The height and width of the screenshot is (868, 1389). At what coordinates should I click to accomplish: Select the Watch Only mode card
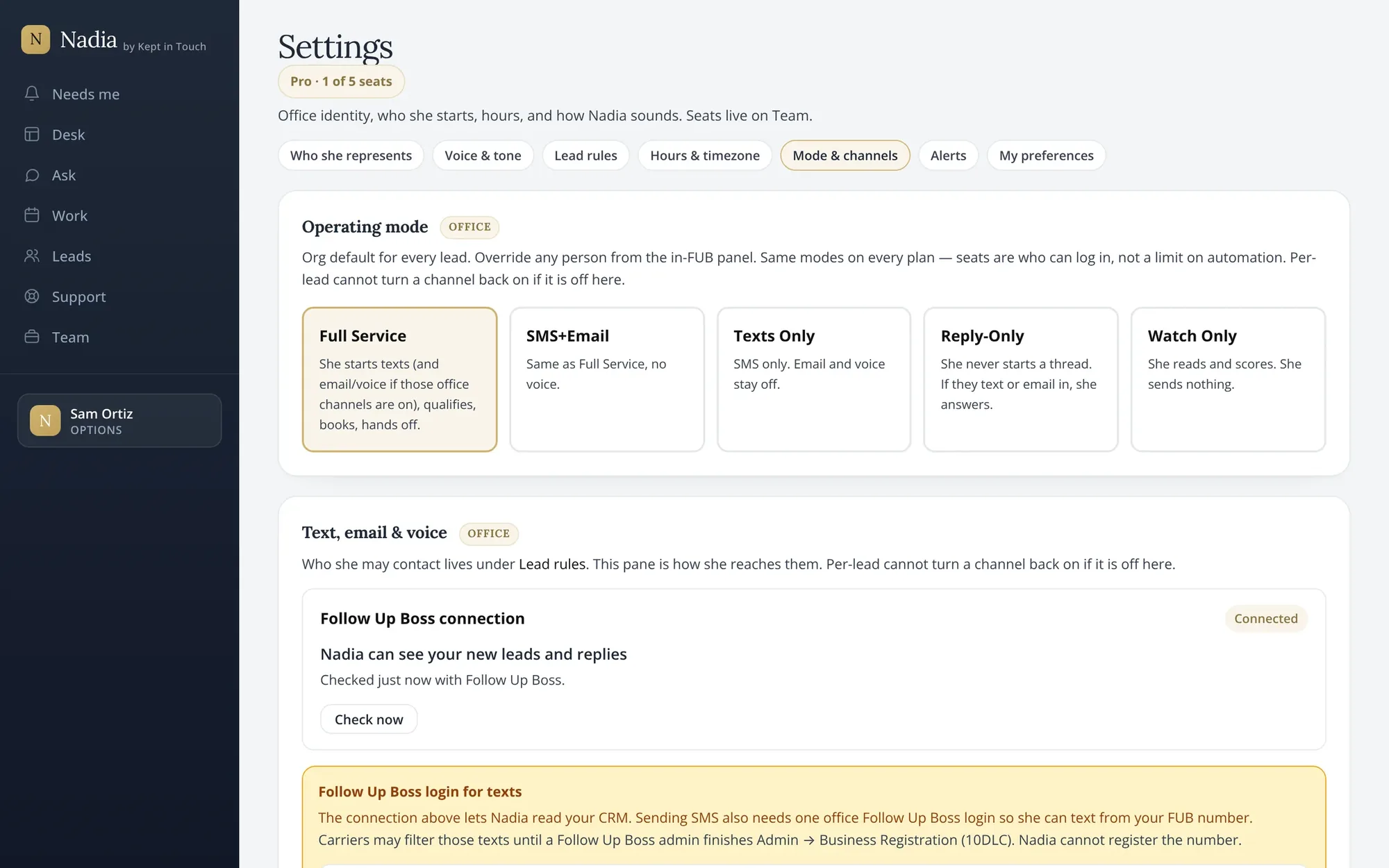click(1228, 379)
